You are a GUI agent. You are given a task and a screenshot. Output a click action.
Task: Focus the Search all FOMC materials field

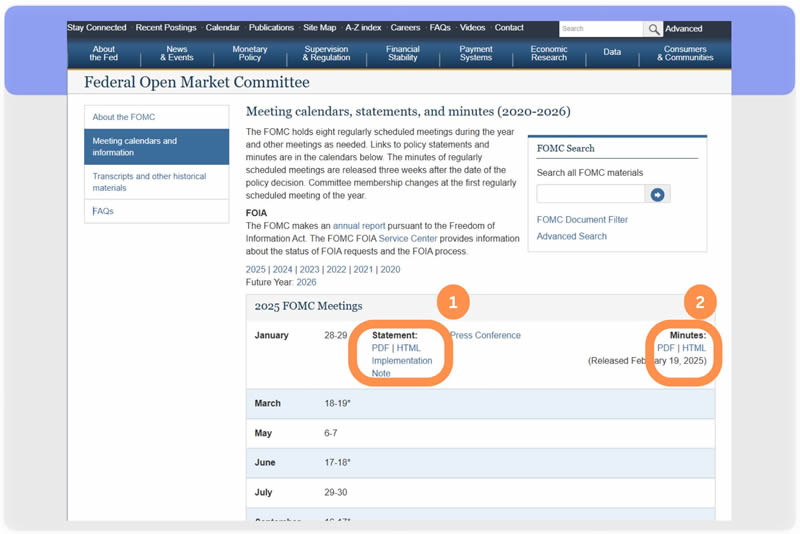point(590,194)
